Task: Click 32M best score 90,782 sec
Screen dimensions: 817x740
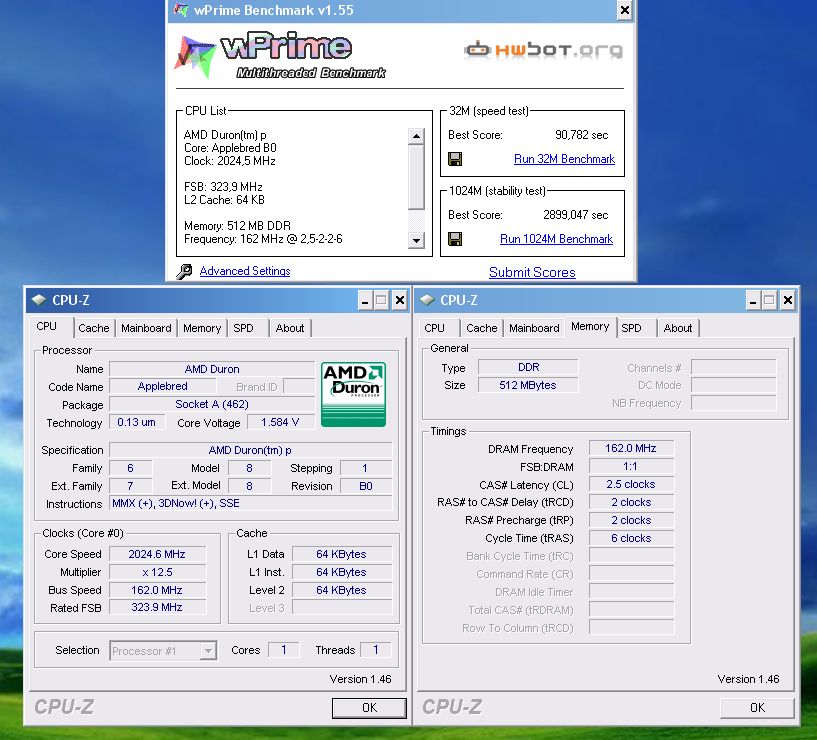Action: coord(581,135)
